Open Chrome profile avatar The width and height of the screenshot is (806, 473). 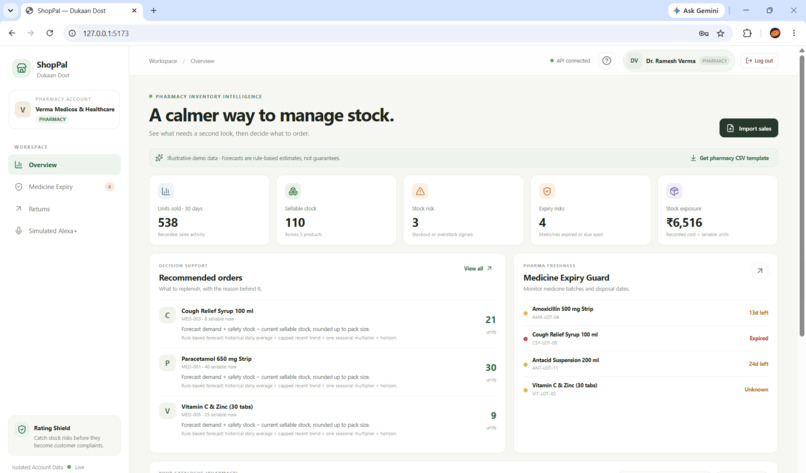coord(775,33)
